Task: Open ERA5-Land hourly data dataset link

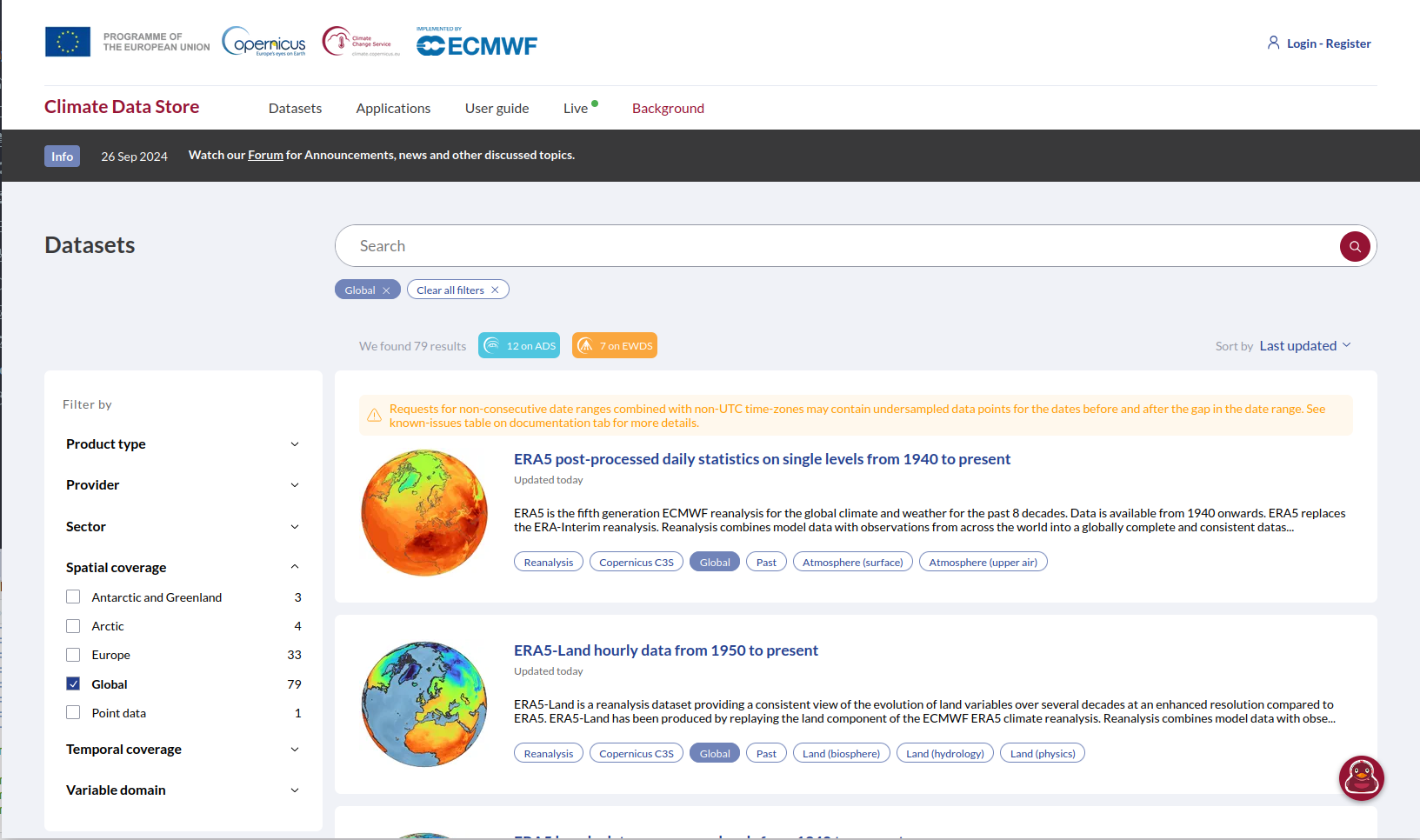Action: pyautogui.click(x=665, y=650)
